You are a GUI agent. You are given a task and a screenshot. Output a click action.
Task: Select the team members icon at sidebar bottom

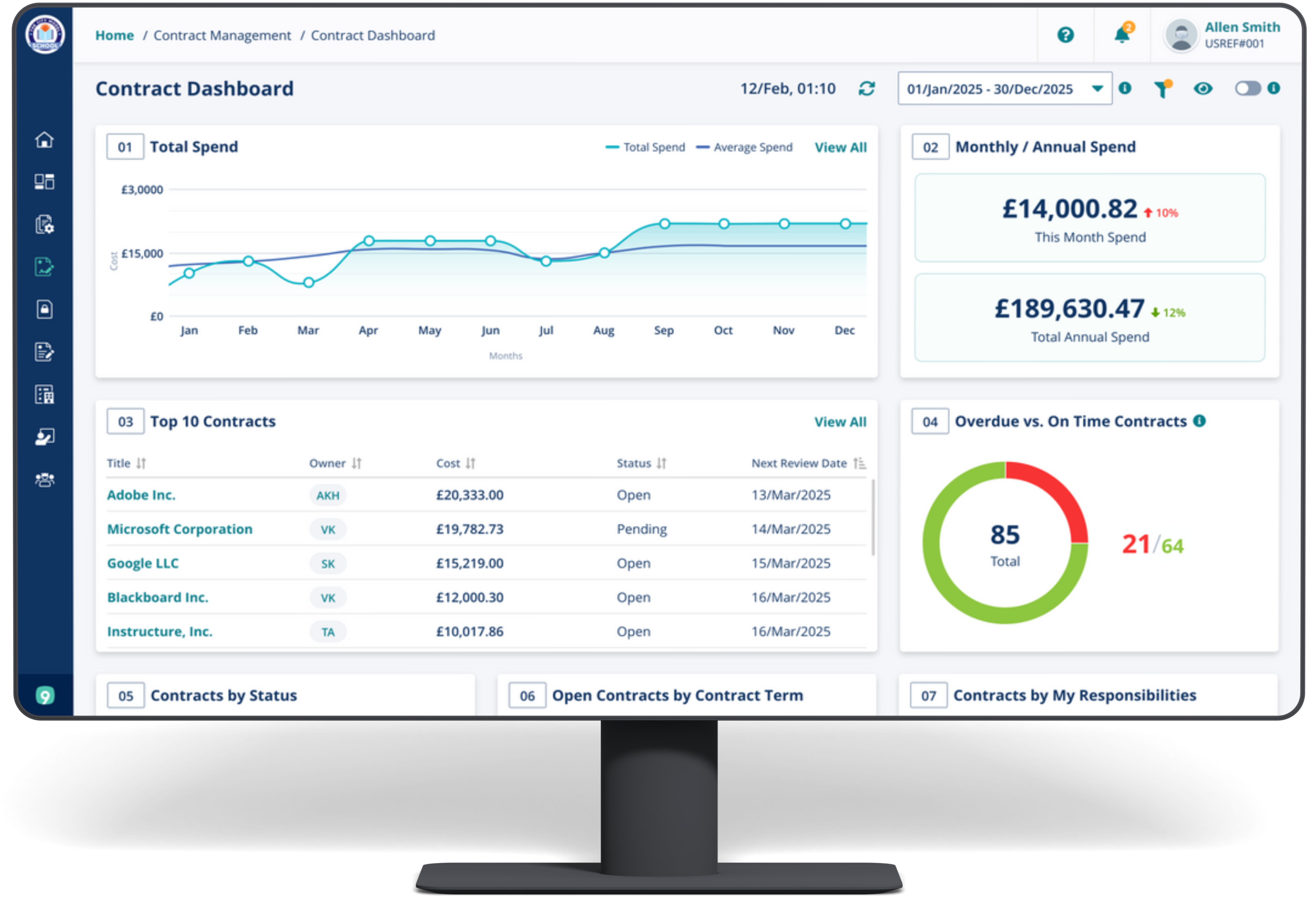pos(45,479)
